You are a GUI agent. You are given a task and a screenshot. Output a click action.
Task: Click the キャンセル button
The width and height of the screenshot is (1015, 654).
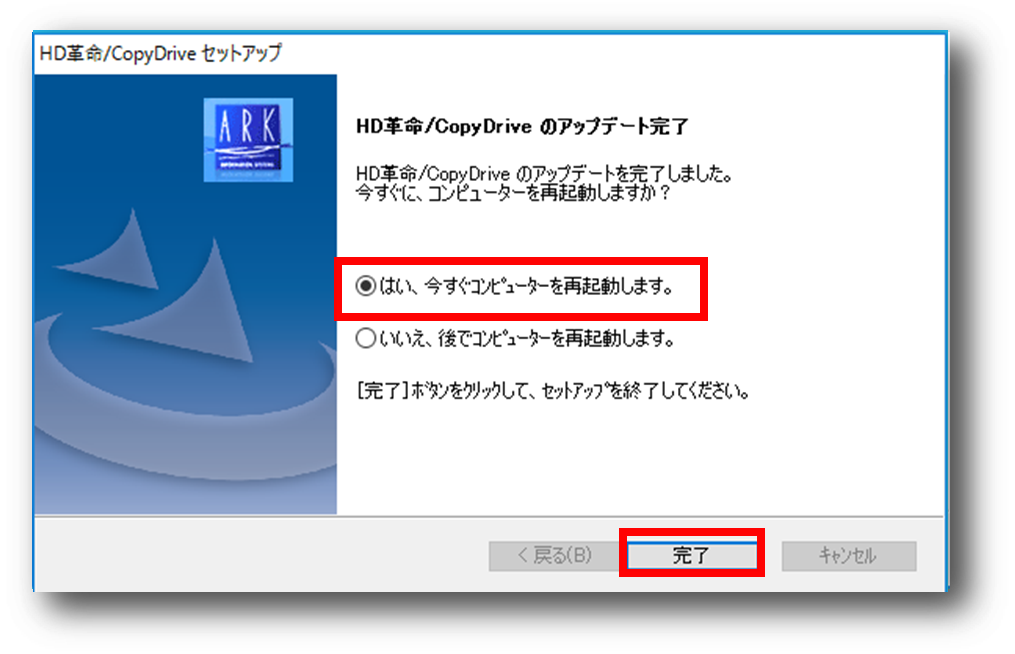point(849,555)
